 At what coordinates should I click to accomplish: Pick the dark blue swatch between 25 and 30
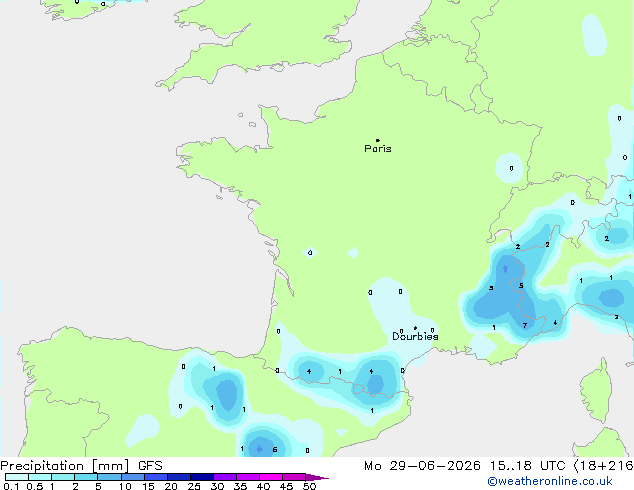[202, 477]
